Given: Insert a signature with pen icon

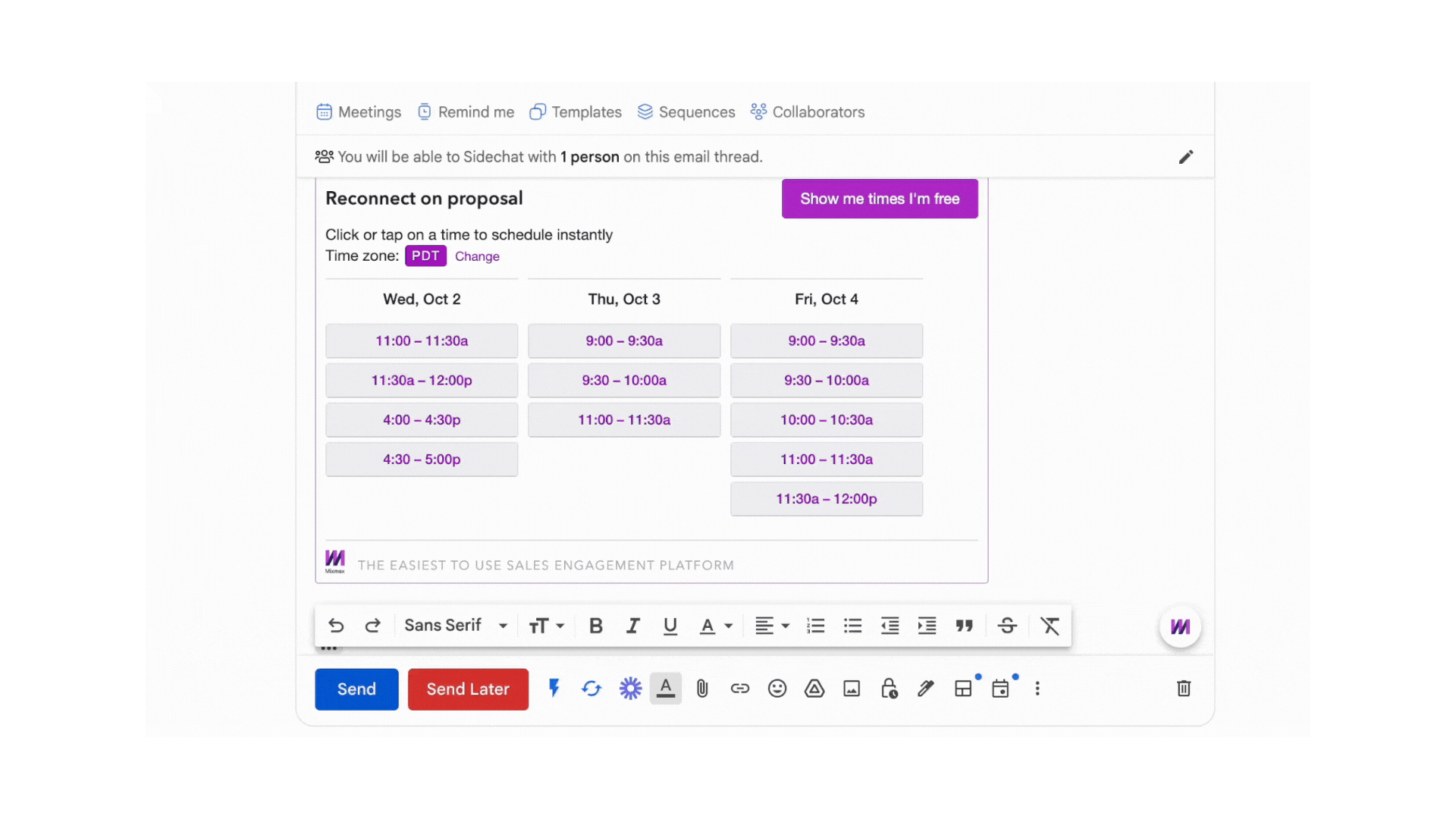Looking at the screenshot, I should click(x=926, y=688).
